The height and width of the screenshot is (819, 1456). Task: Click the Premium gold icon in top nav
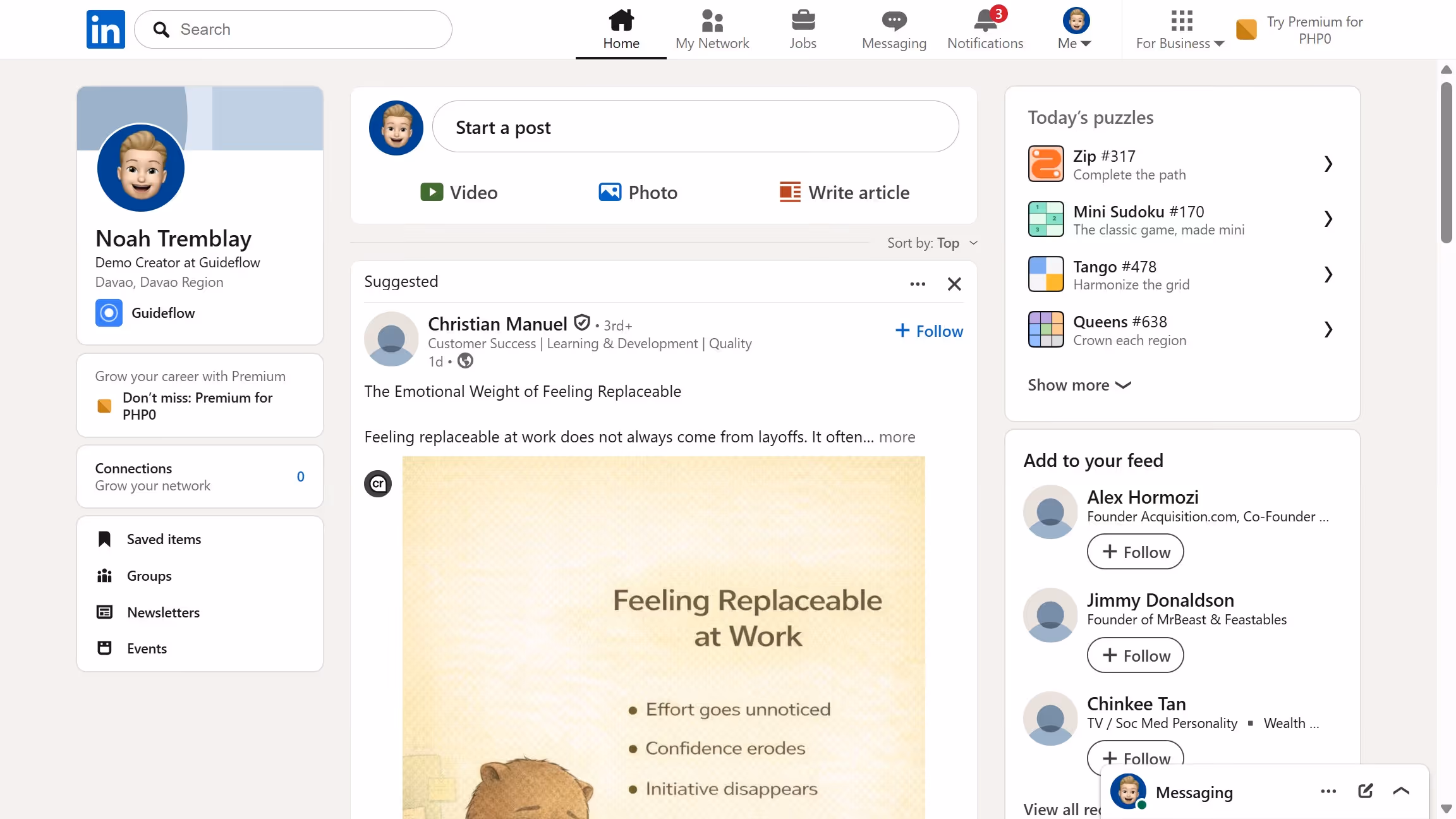(1246, 29)
